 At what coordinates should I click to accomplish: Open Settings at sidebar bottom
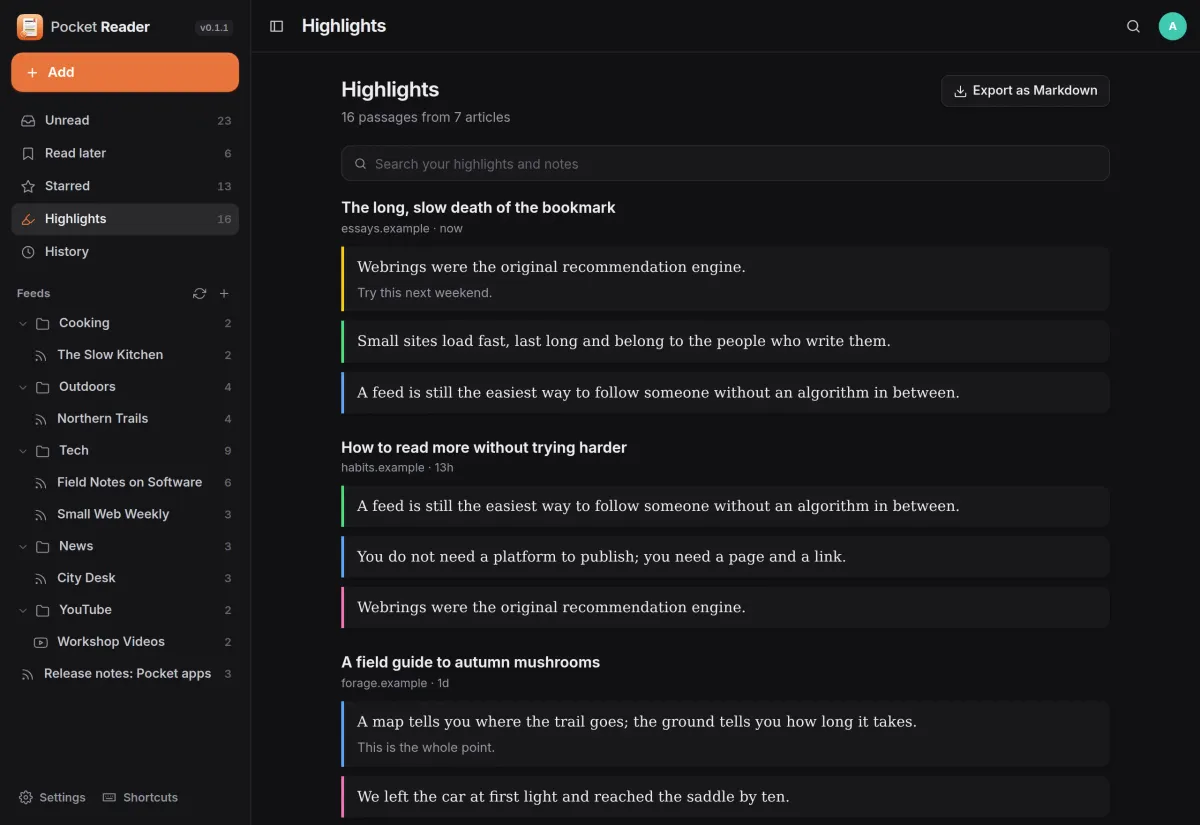coord(52,797)
